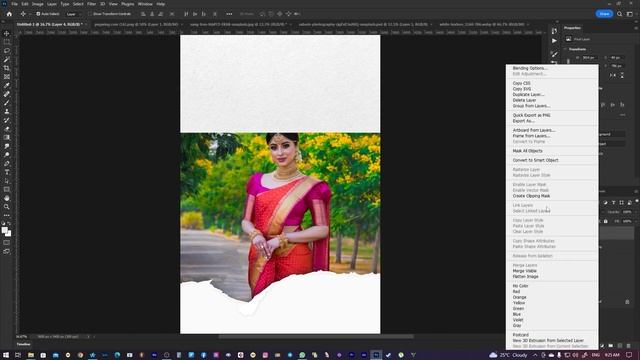The width and height of the screenshot is (640, 360).
Task: Flip horizontal icon in Properties Transform
Action: (x=613, y=76)
